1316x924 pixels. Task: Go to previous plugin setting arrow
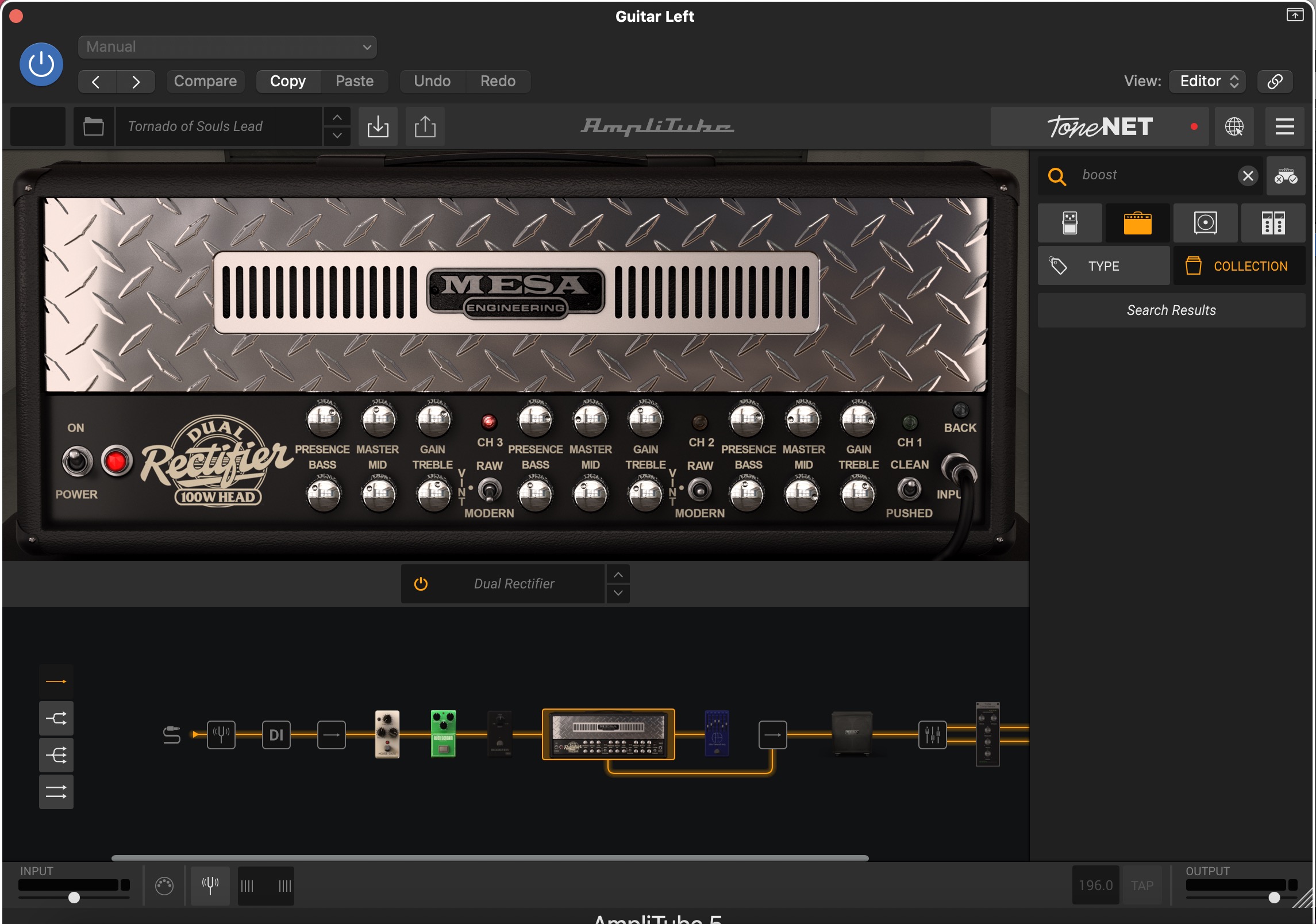(97, 82)
